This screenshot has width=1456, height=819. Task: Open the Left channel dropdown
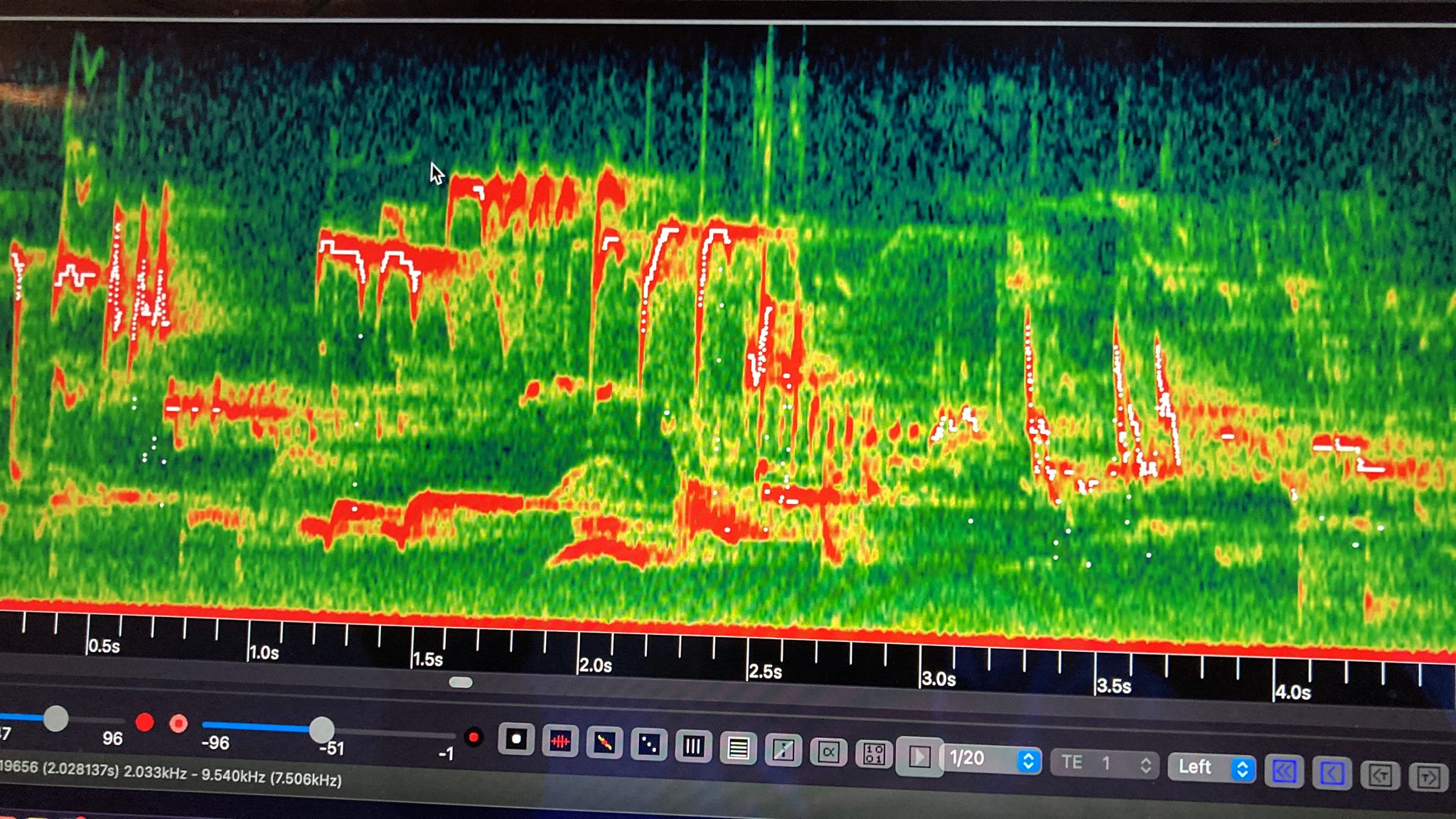point(1213,768)
